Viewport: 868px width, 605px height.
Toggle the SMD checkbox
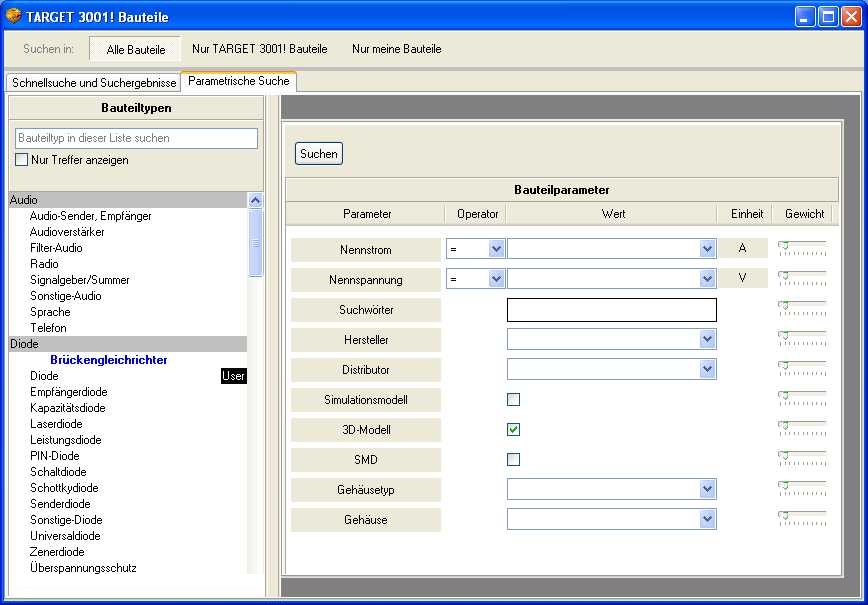tap(513, 460)
